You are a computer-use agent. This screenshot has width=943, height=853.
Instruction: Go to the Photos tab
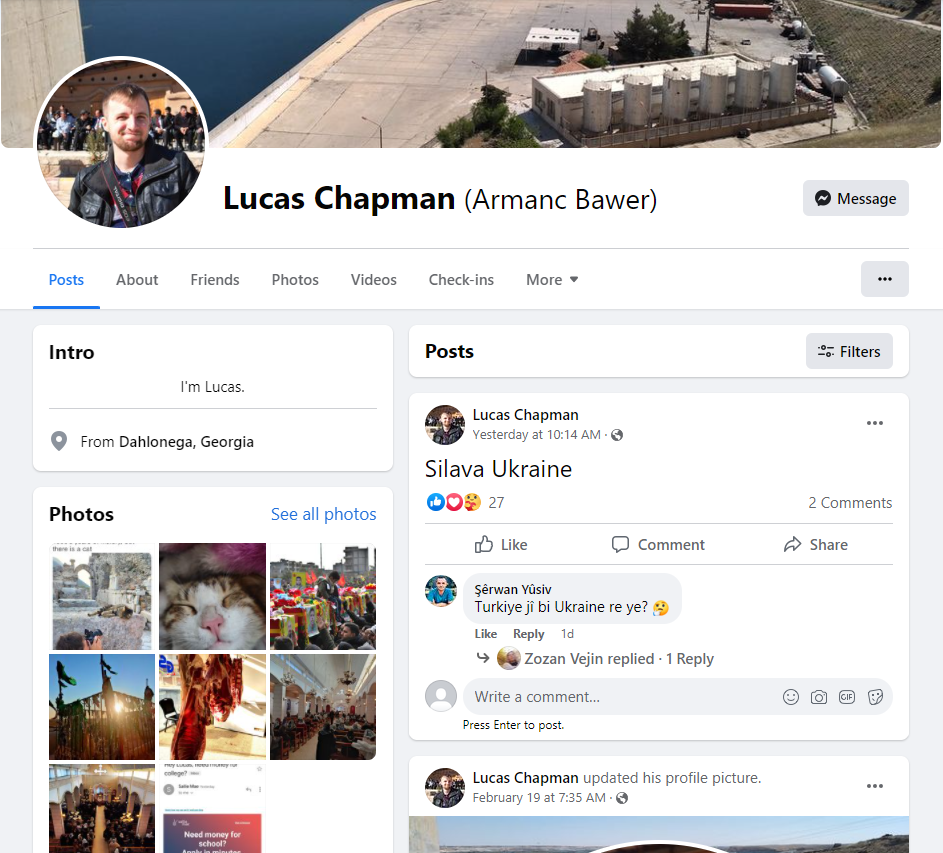295,280
